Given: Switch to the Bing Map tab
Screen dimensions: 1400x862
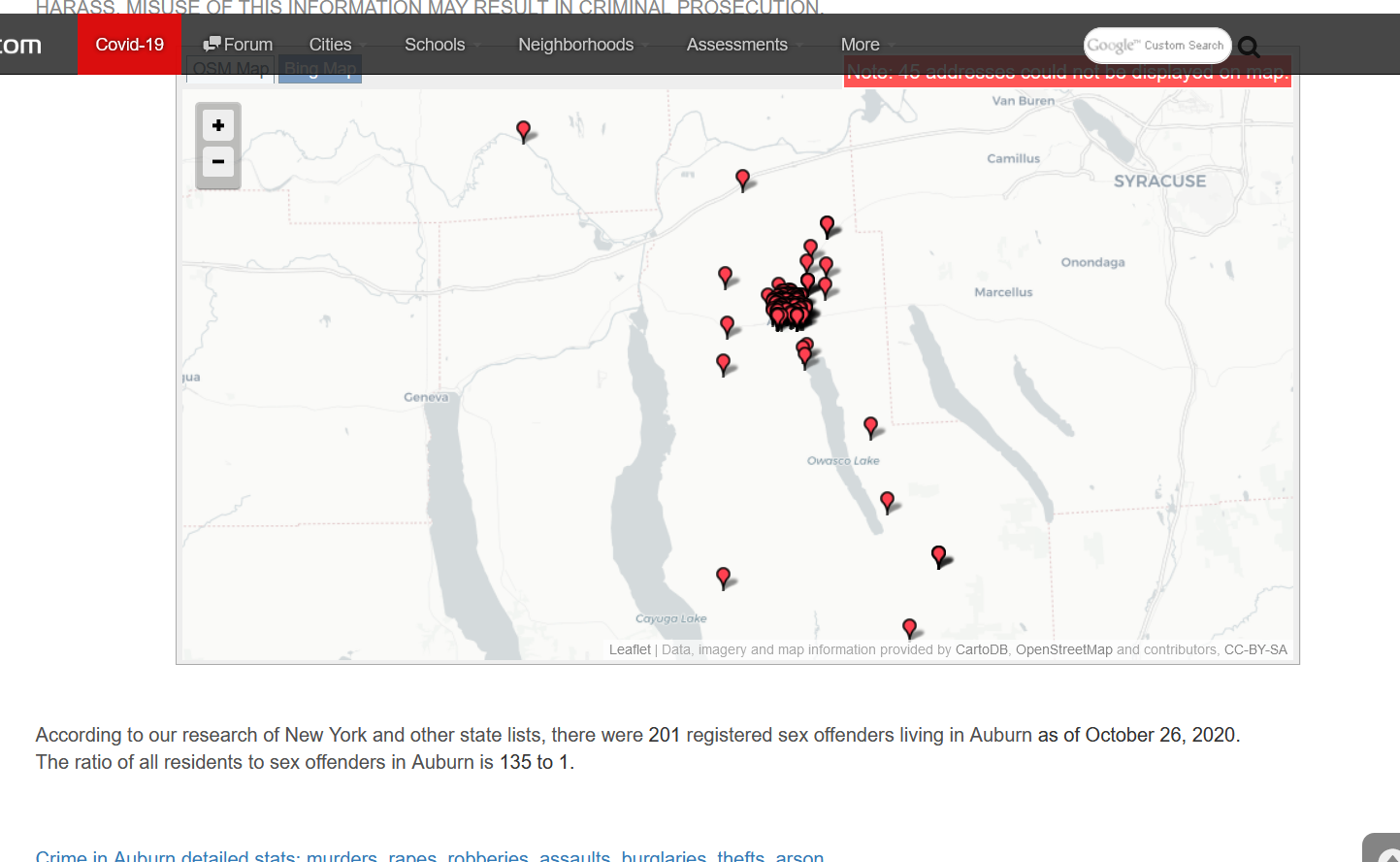Looking at the screenshot, I should [320, 69].
